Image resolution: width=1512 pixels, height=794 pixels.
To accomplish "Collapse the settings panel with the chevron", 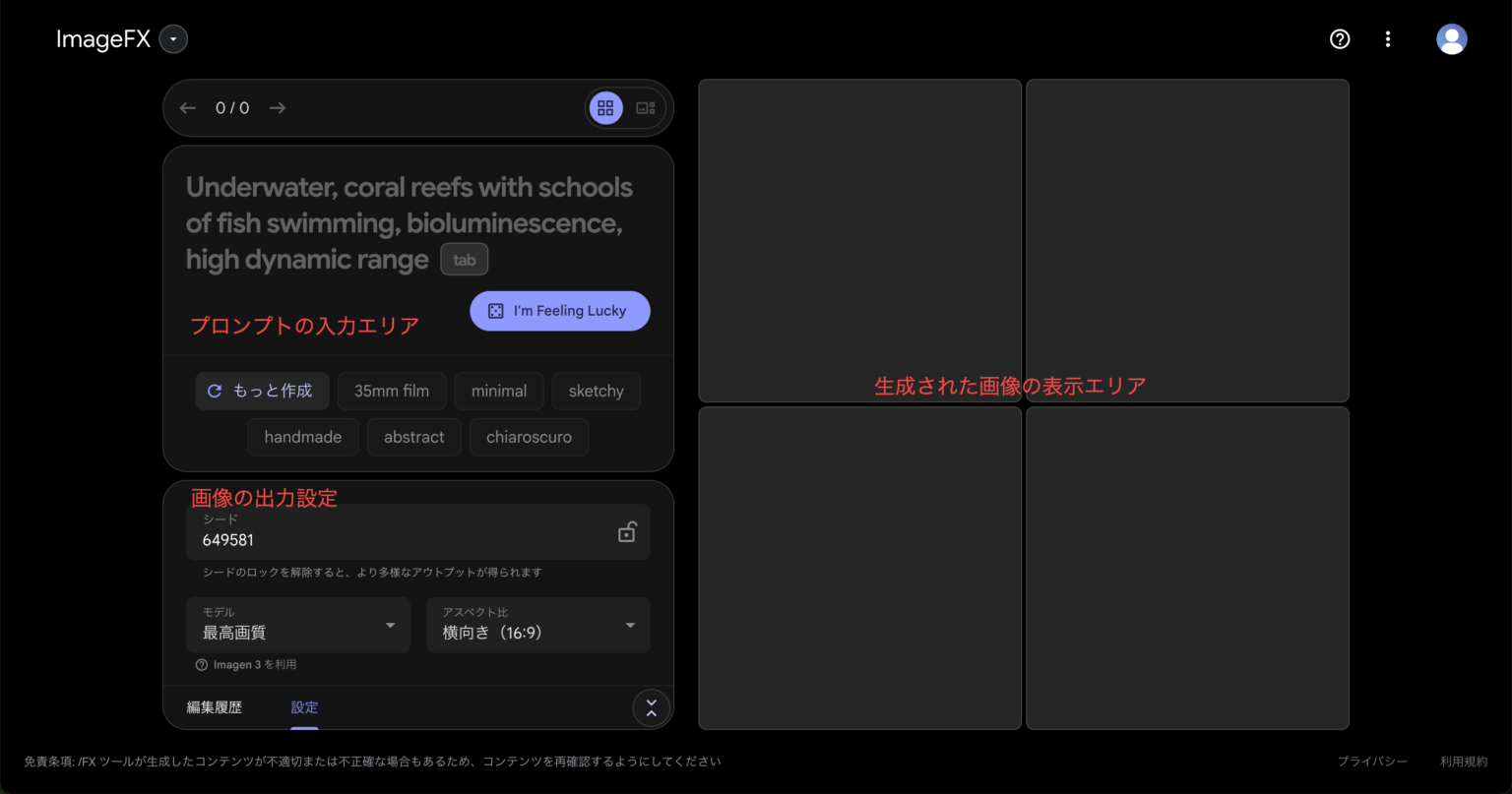I will (x=651, y=707).
